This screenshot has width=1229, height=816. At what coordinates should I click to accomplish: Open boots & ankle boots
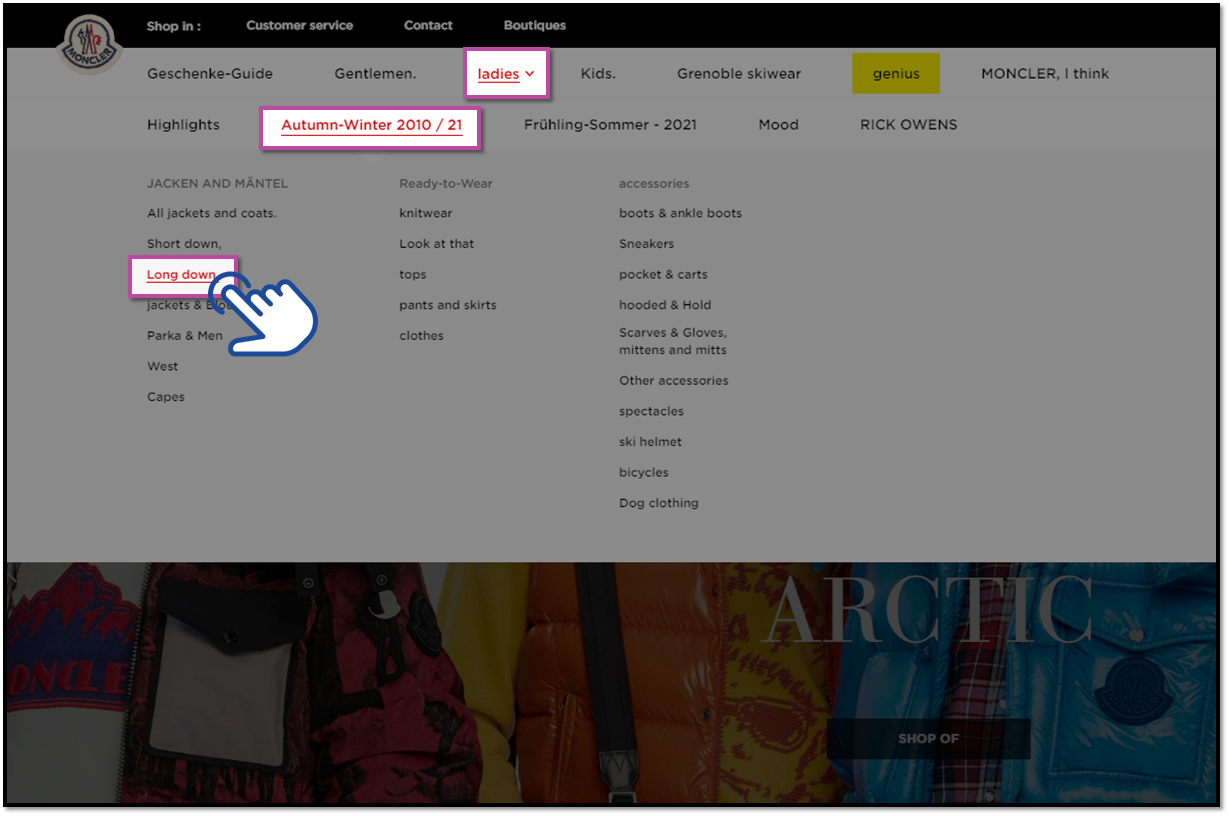pos(681,213)
